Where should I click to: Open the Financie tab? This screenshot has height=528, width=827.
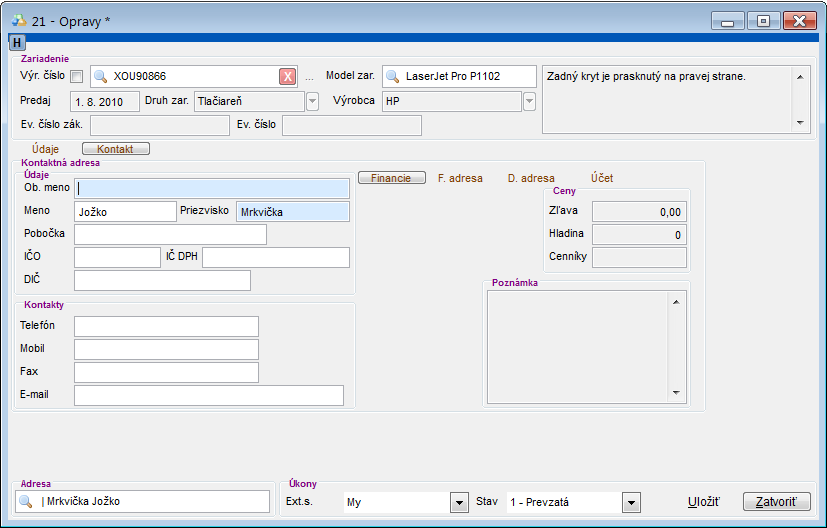click(x=391, y=178)
